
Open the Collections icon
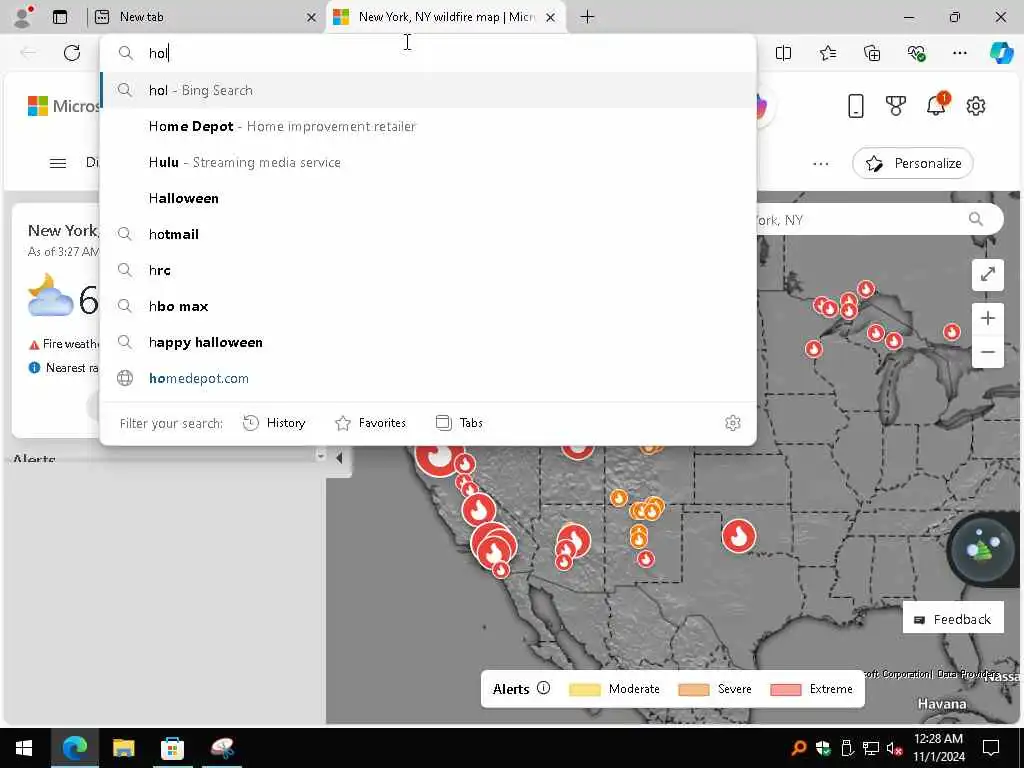[872, 53]
